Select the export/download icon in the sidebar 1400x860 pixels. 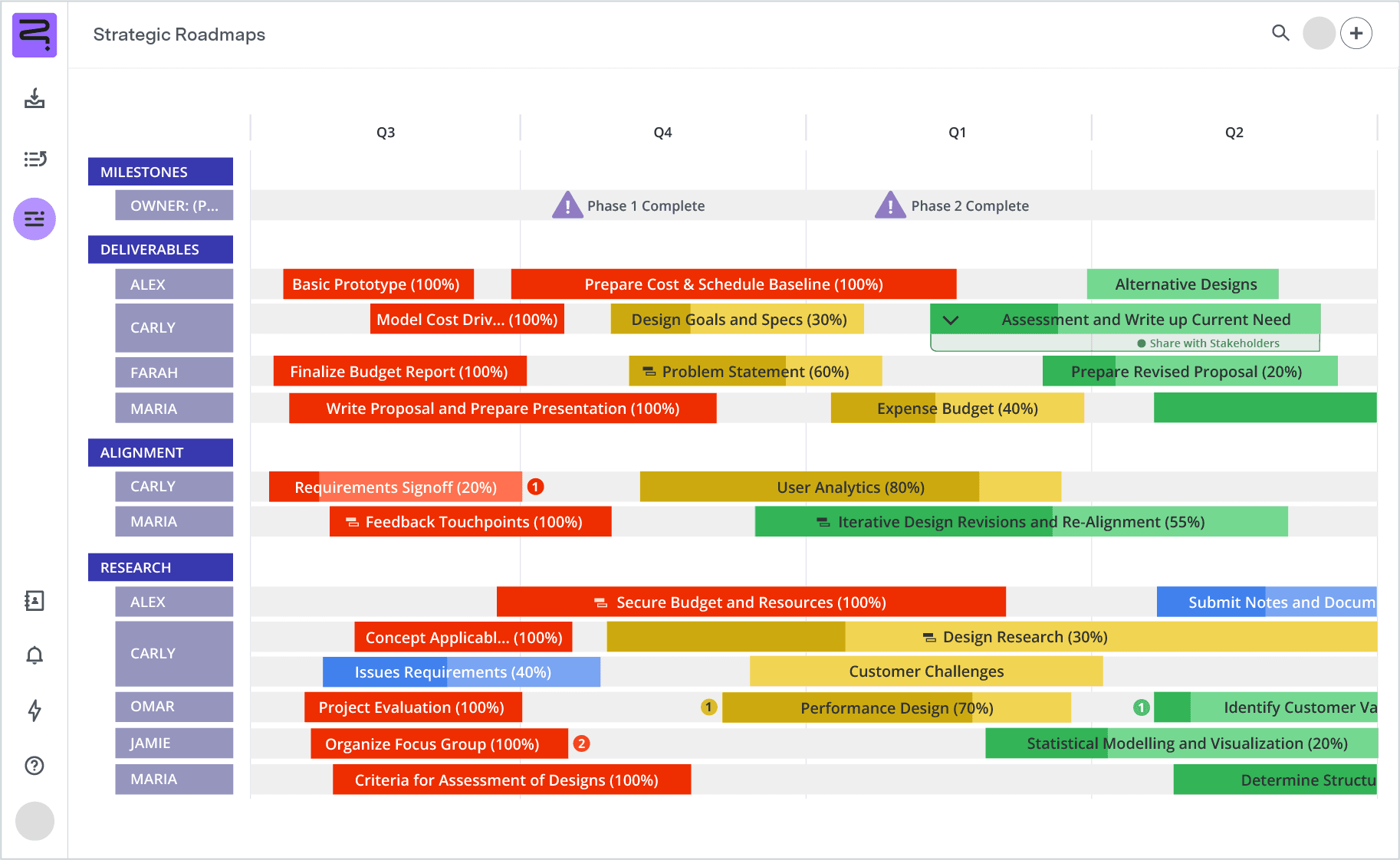tap(35, 100)
